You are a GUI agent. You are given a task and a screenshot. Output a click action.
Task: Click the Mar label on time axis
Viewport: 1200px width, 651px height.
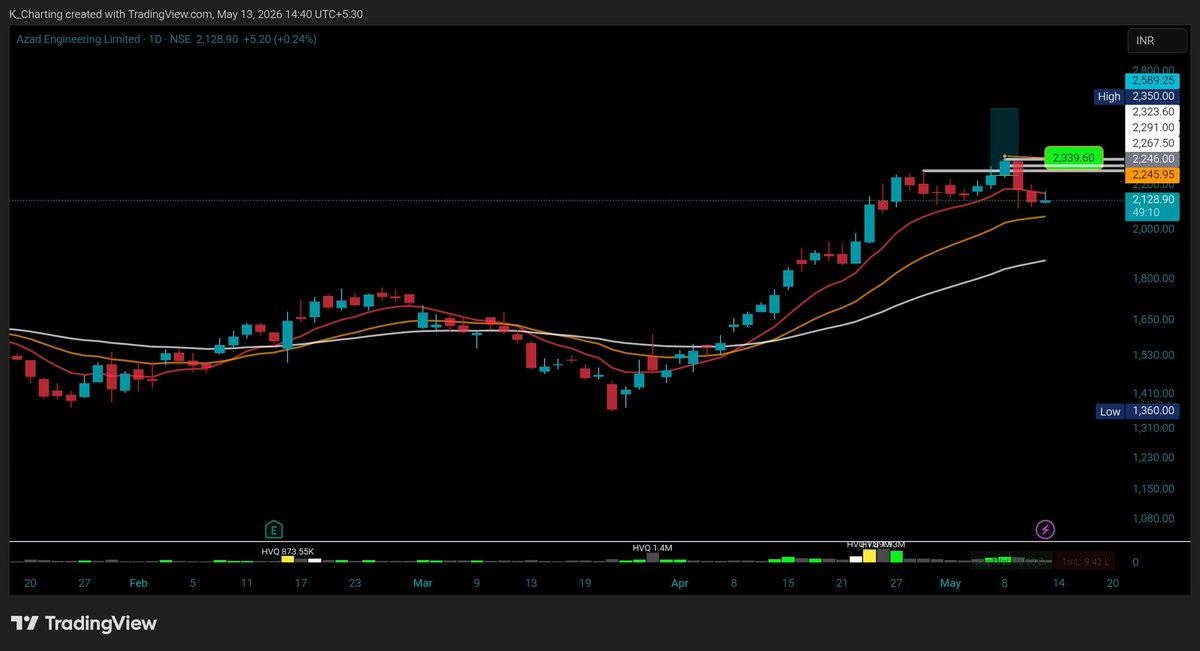pos(423,582)
